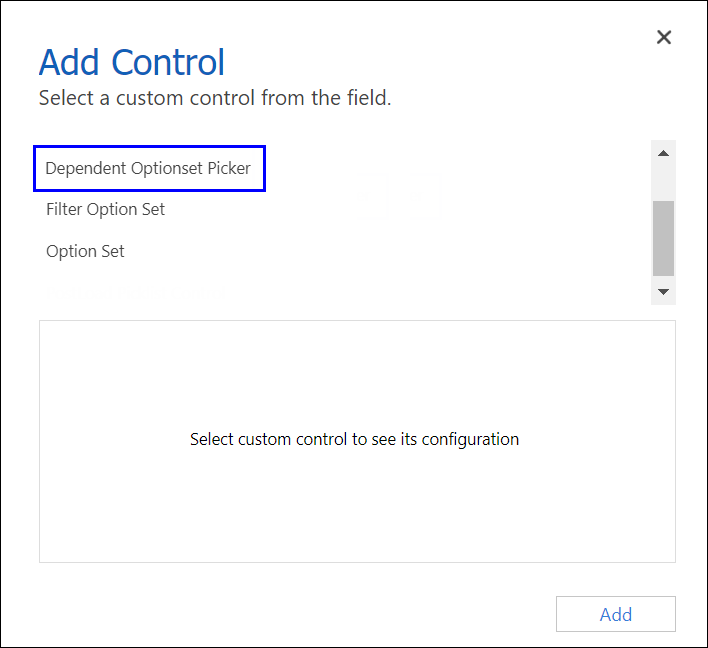Screen dimensions: 708x648
Task: Click the 'Select a custom control' subtitle
Action: pos(214,98)
